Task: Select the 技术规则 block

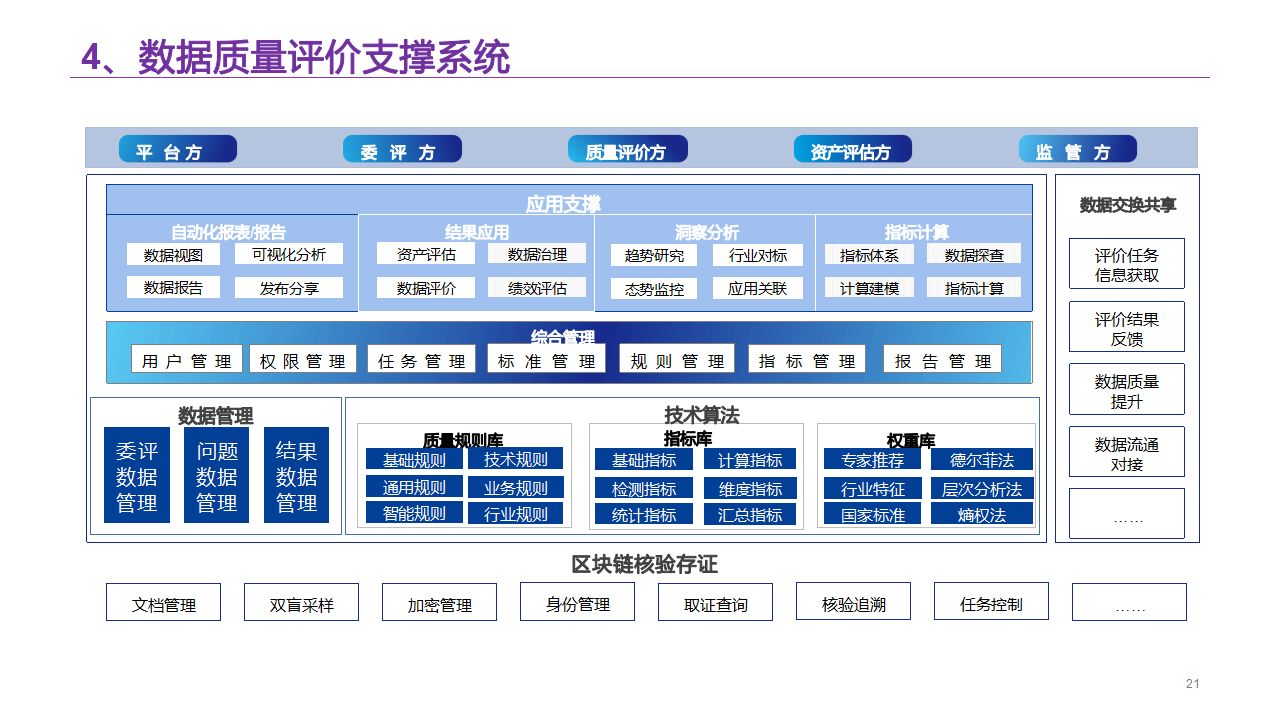Action: [x=516, y=458]
